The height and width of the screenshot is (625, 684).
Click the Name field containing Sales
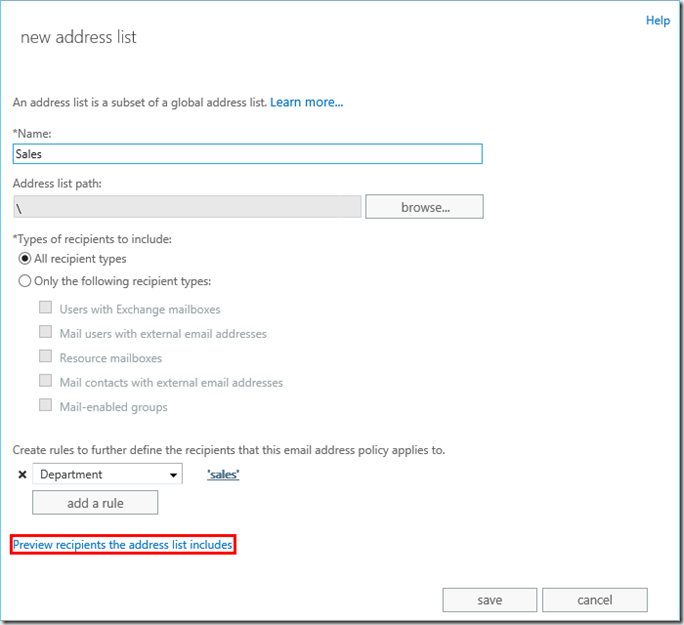(x=247, y=154)
